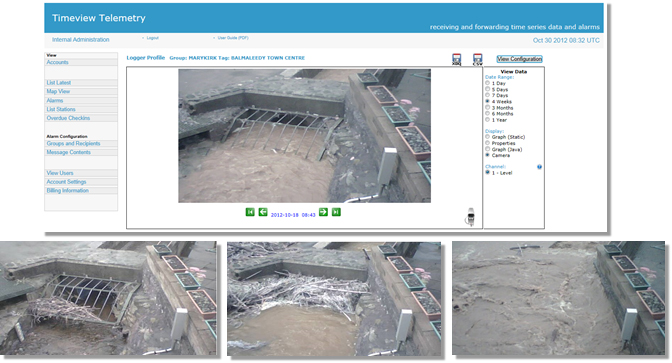This screenshot has width=672, height=363.
Task: Select the 4 Weeks date range
Action: (x=487, y=102)
